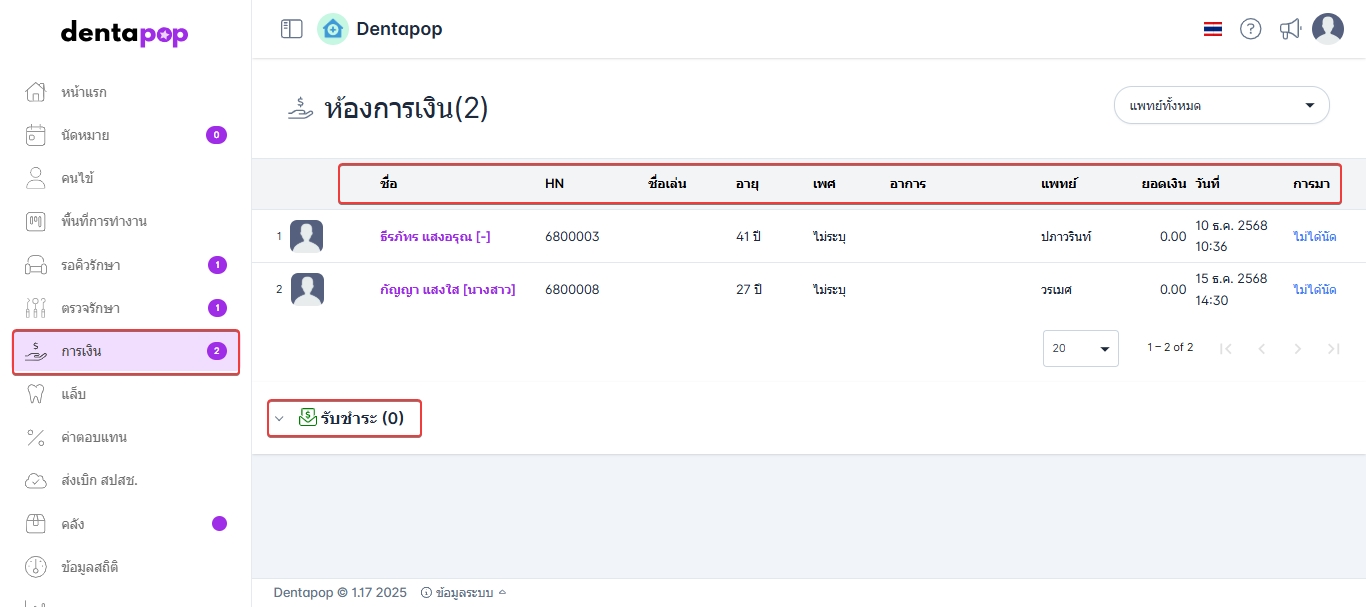Open ค่าตอบแทน percent icon menu
The width and height of the screenshot is (1366, 607).
coord(93,437)
